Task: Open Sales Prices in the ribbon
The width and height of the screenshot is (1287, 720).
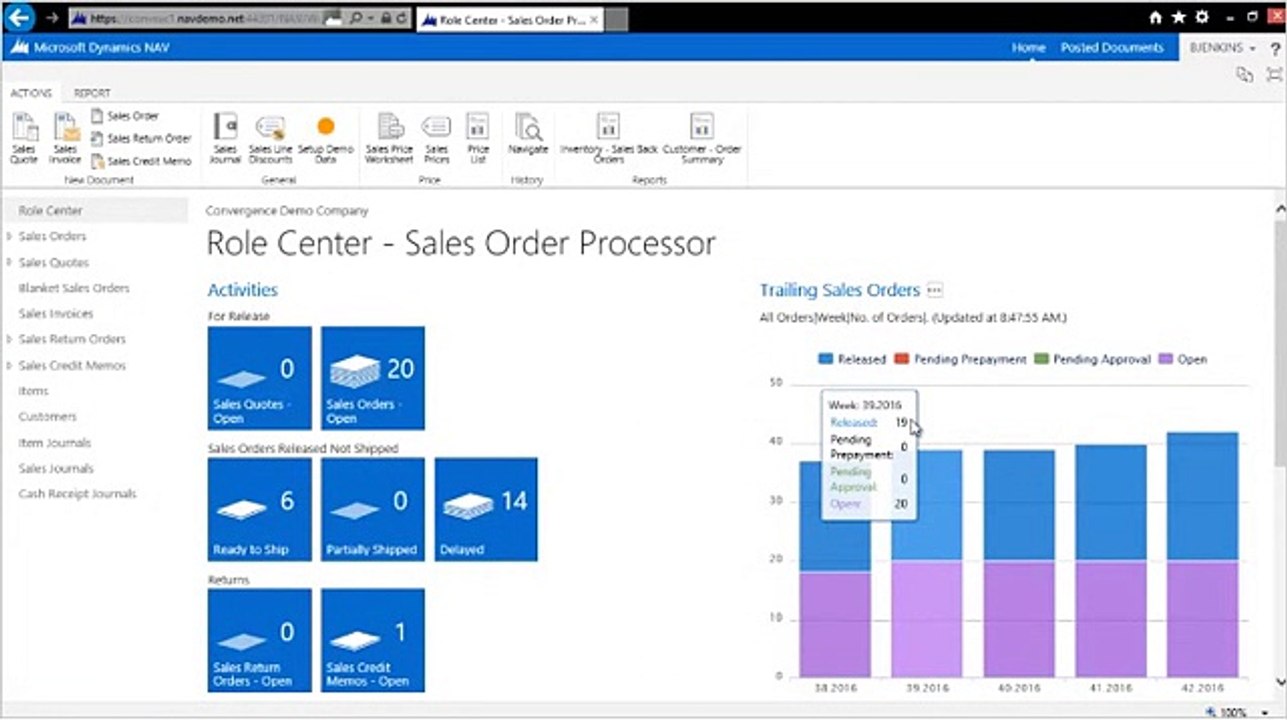Action: click(x=436, y=138)
